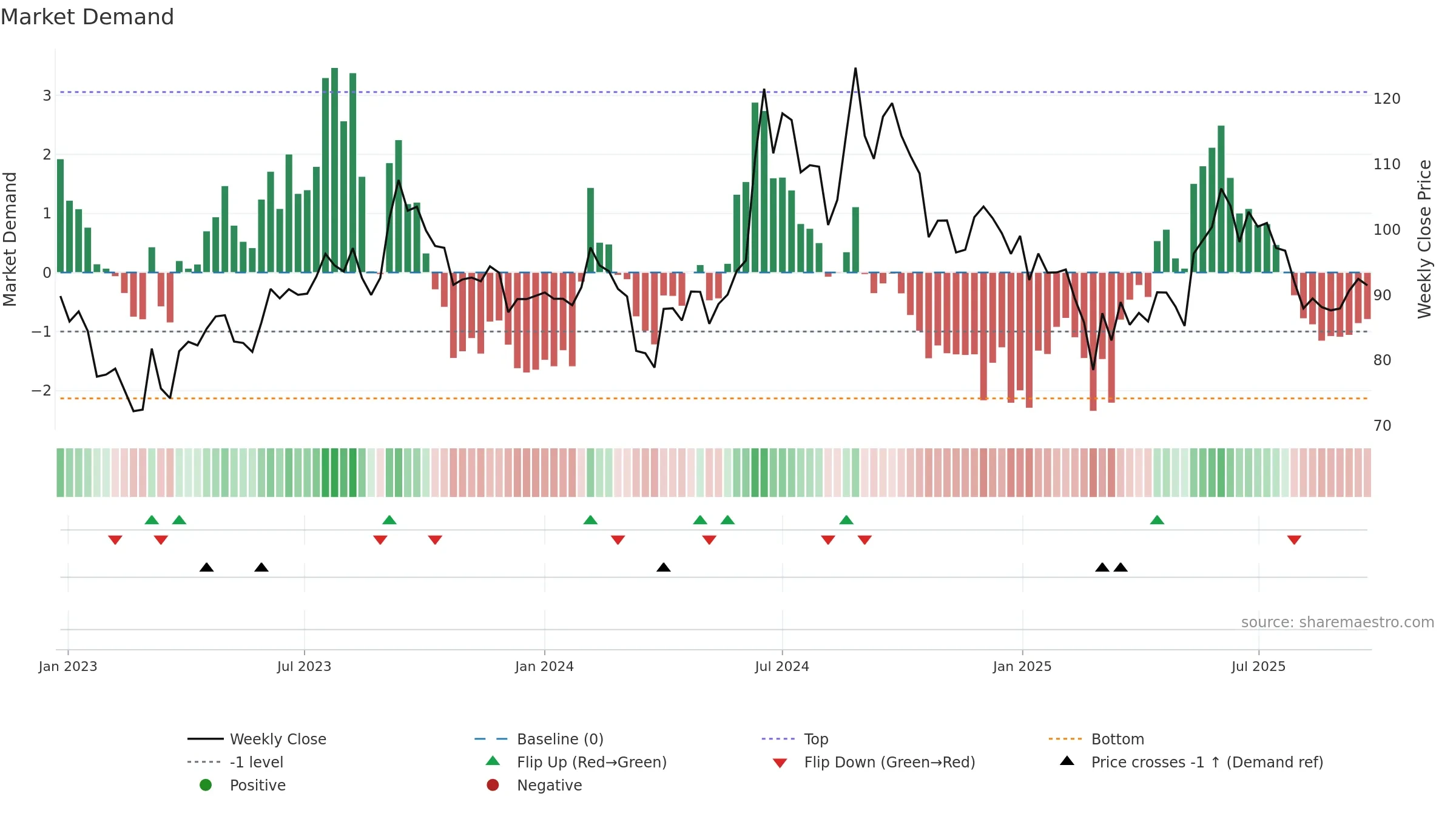Image resolution: width=1456 pixels, height=819 pixels.
Task: Click the black price-cross marker near Apr 2024
Action: pyautogui.click(x=664, y=567)
